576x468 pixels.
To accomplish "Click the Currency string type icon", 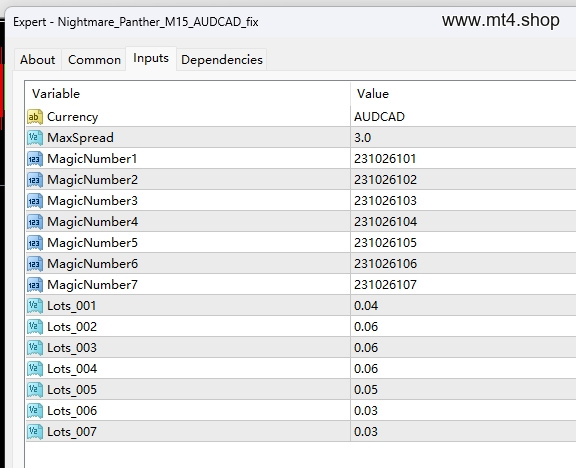I will [35, 117].
